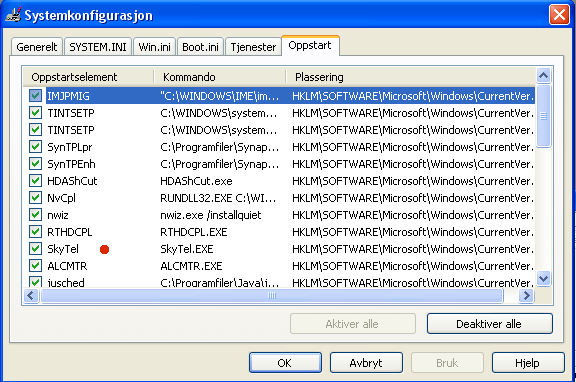Click the 'RUNDLL32.EXE C:\WI...' command cell

[x=218, y=198]
